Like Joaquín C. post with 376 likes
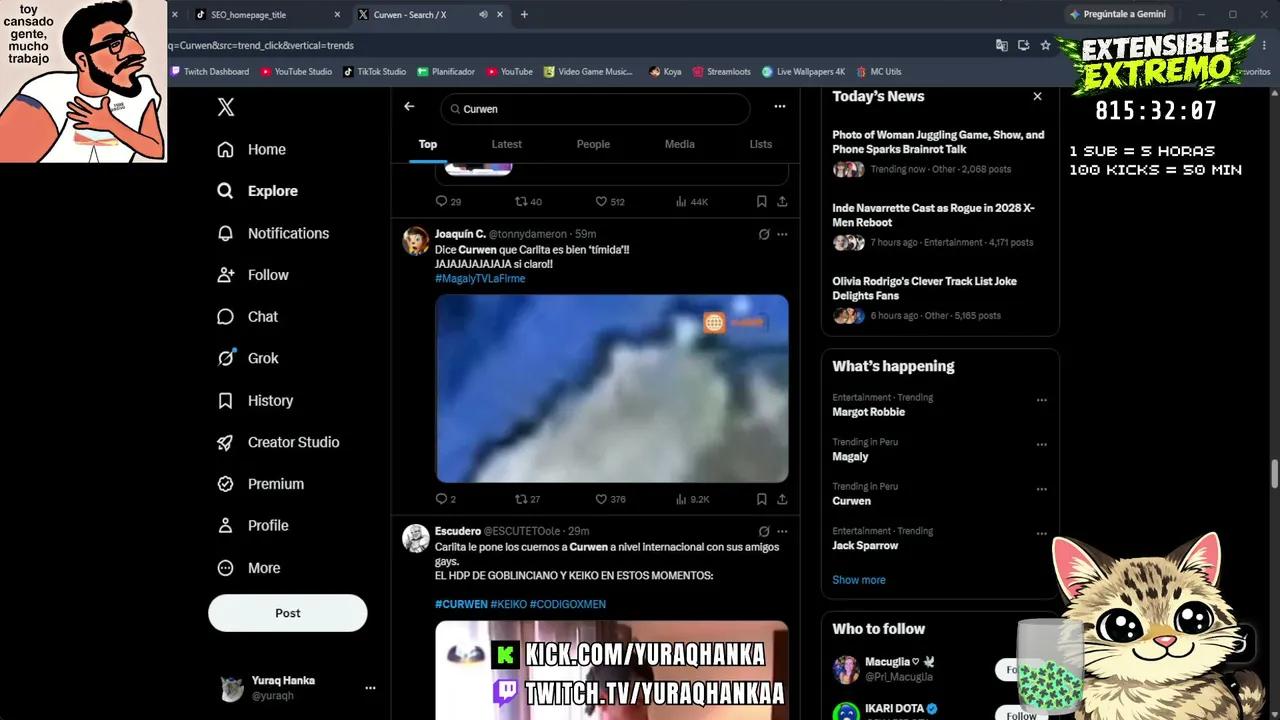The width and height of the screenshot is (1280, 720). (x=610, y=499)
